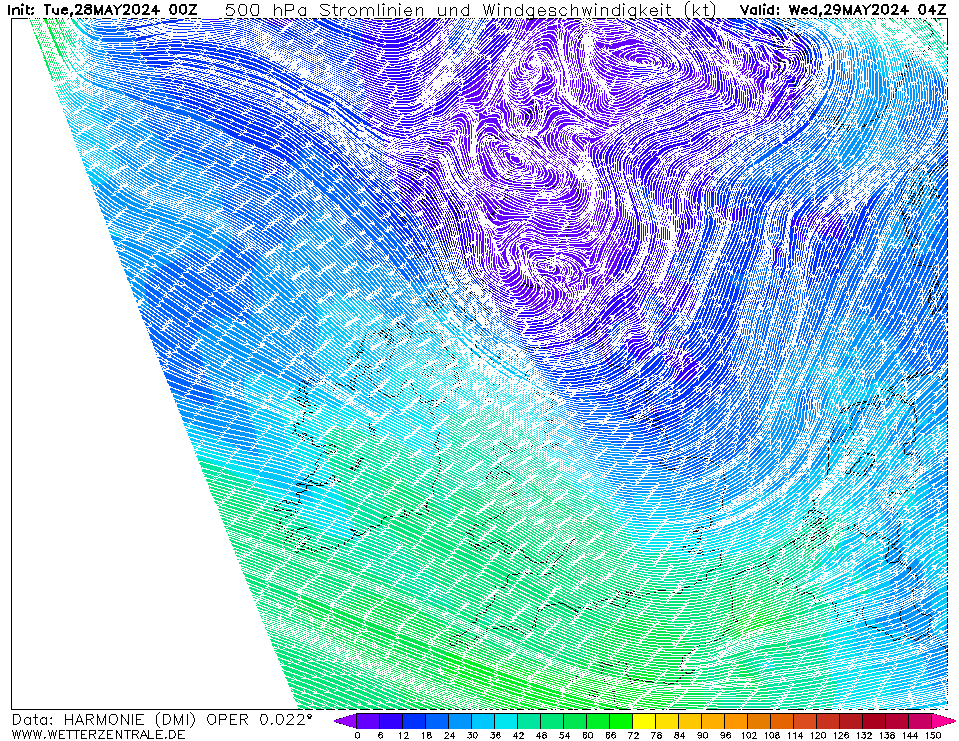
Task: Click the 'Data: HARMONIE (DMI) OPER 0.022°' text
Action: [162, 720]
